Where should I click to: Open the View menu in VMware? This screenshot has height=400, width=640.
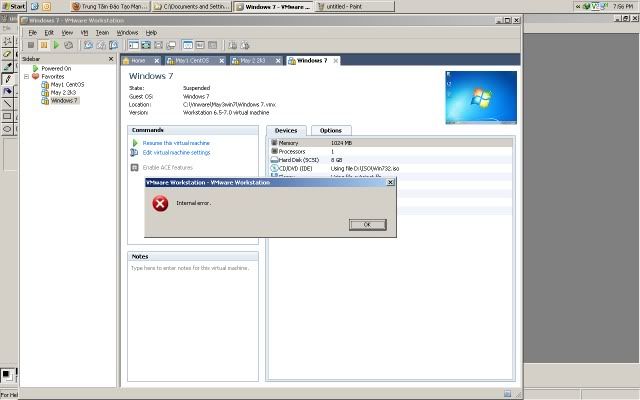pos(67,33)
